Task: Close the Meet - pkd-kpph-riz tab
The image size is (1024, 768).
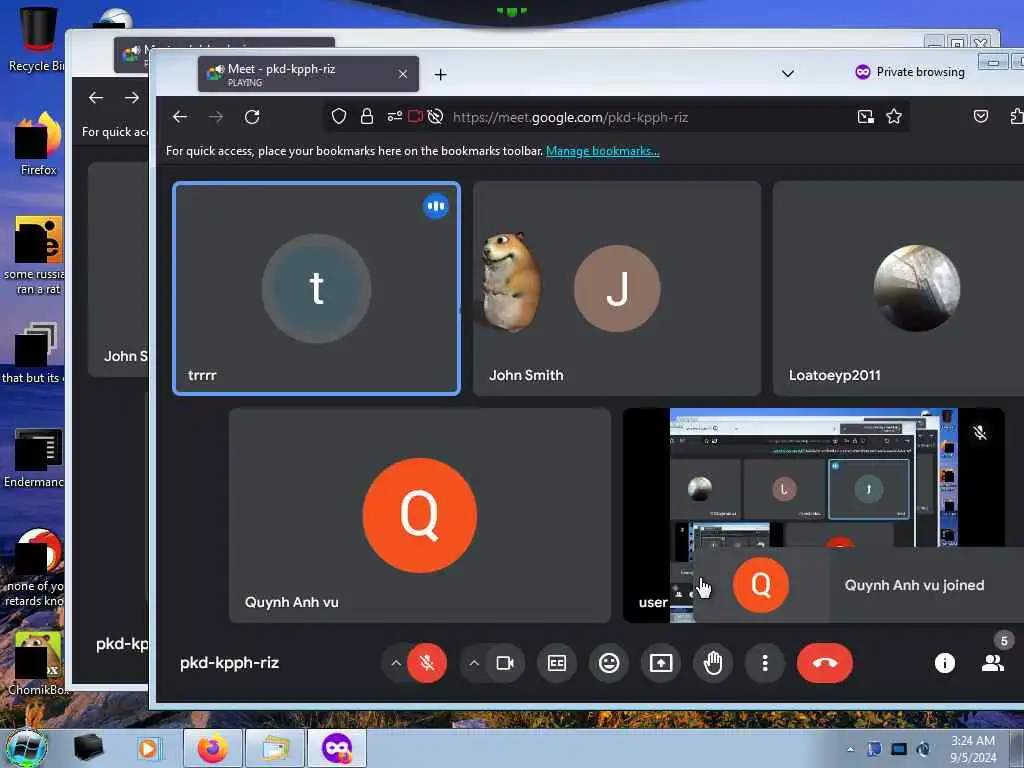Action: tap(403, 74)
